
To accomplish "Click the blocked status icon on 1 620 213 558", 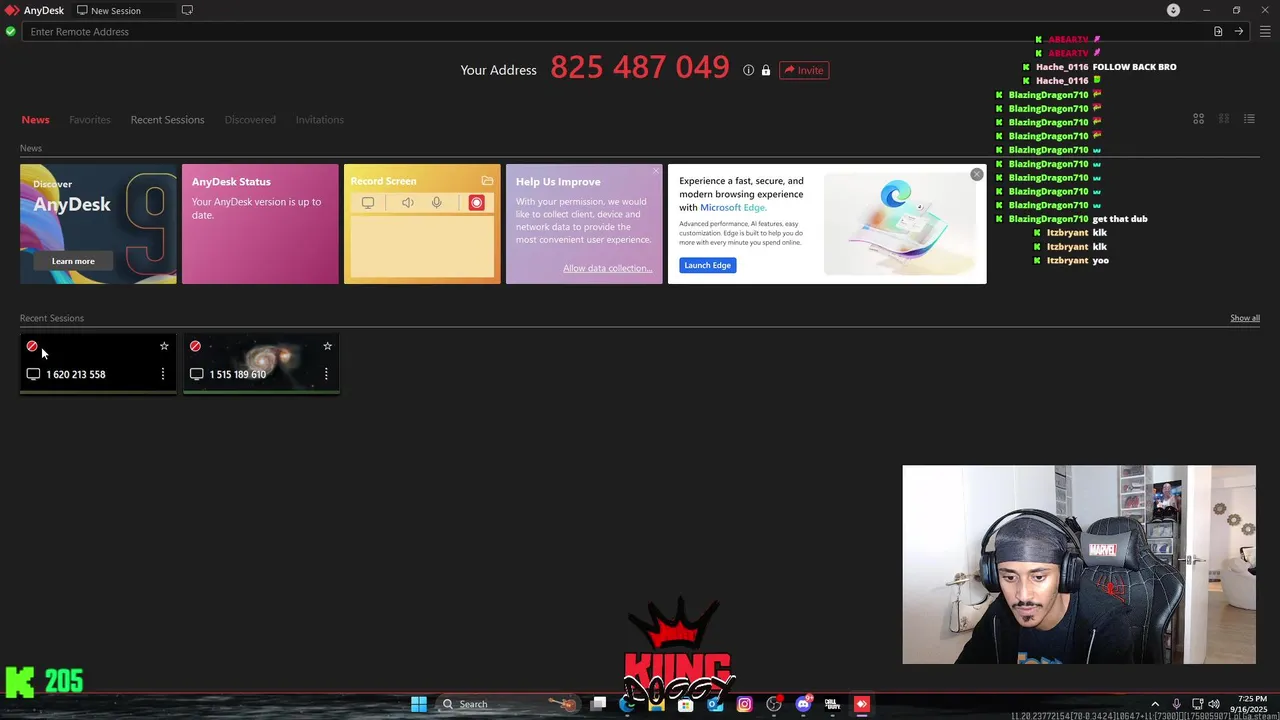I will click(32, 346).
